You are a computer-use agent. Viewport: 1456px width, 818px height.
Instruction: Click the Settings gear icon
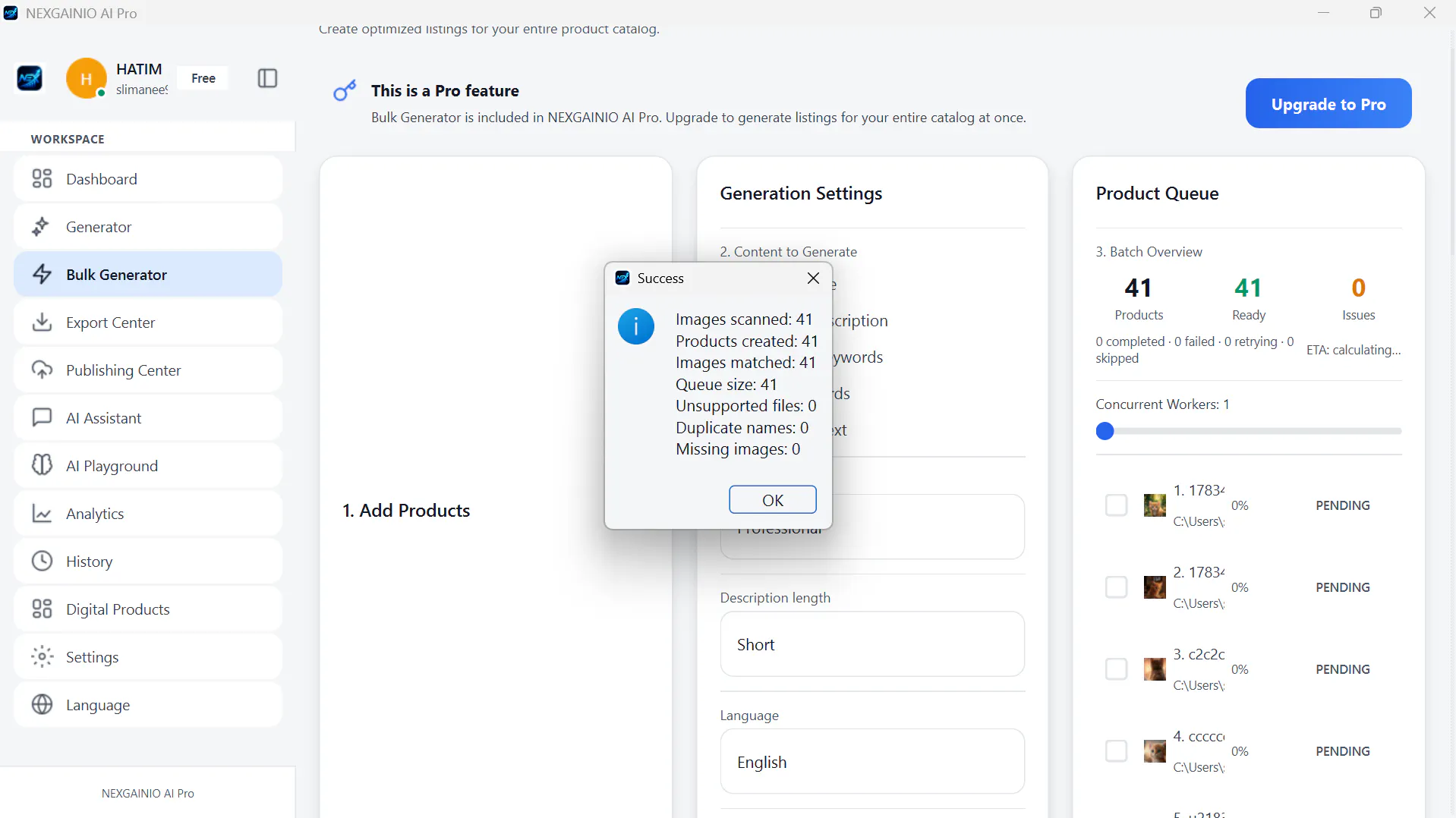[x=42, y=657]
